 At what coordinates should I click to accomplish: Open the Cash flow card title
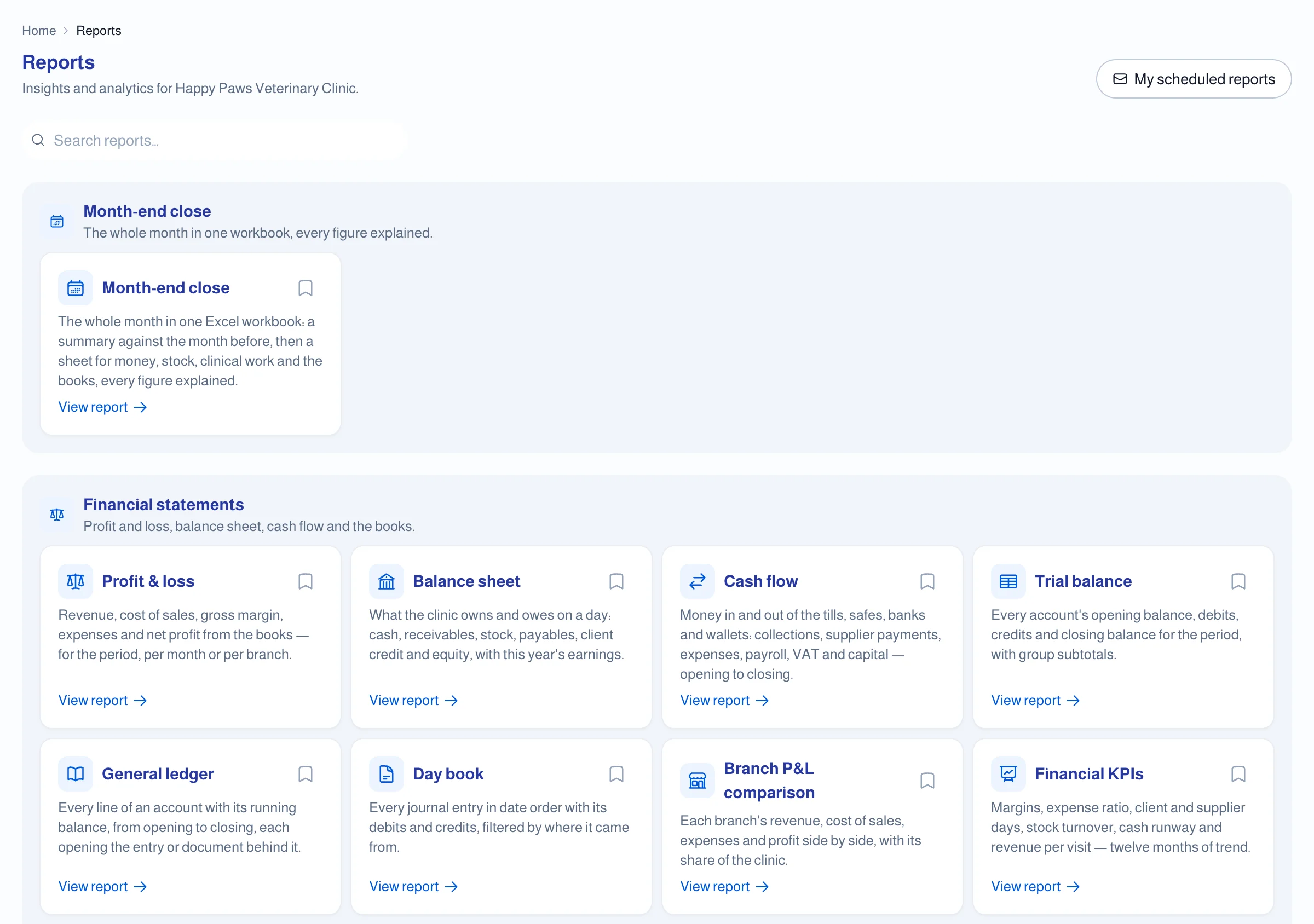click(760, 581)
